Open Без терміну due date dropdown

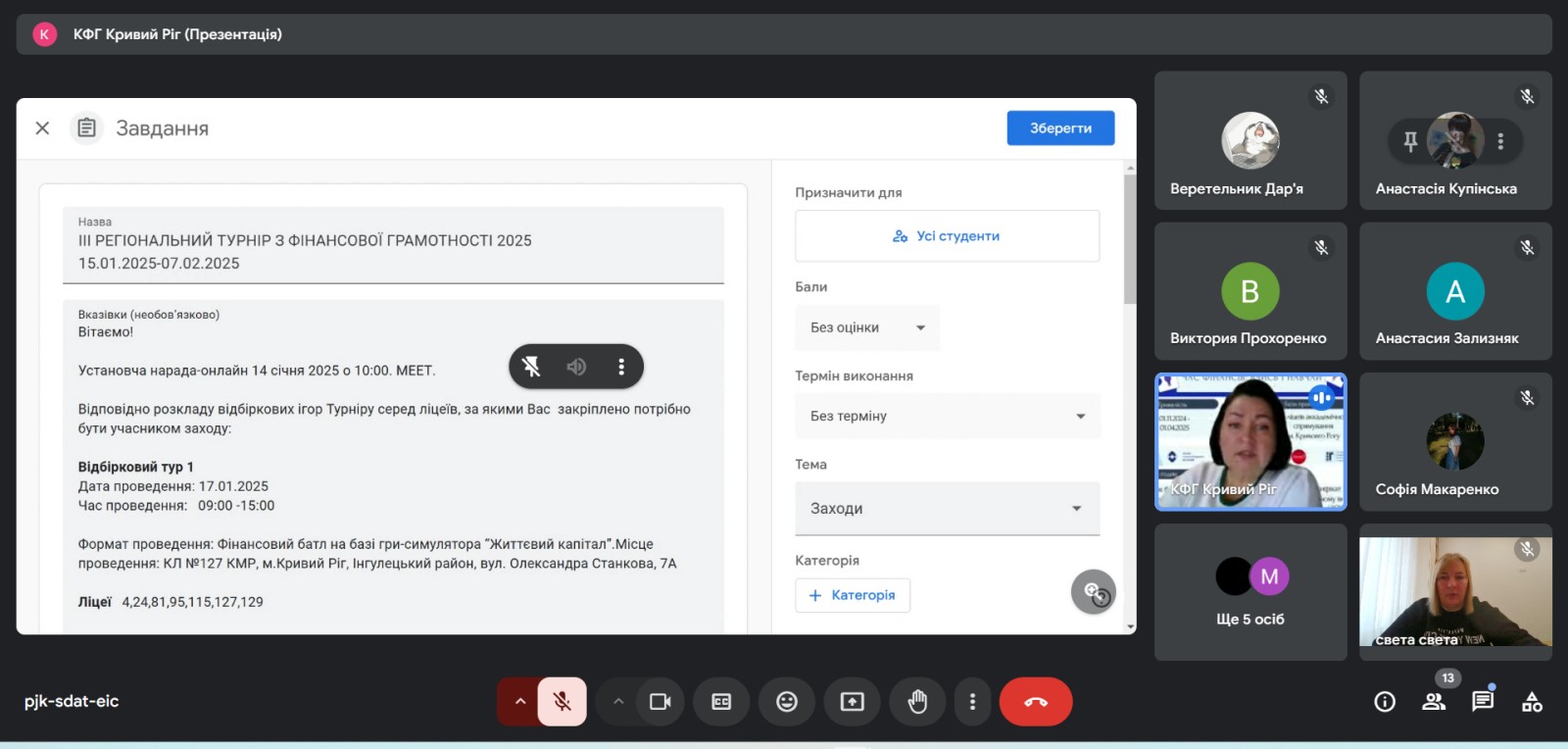click(x=947, y=416)
